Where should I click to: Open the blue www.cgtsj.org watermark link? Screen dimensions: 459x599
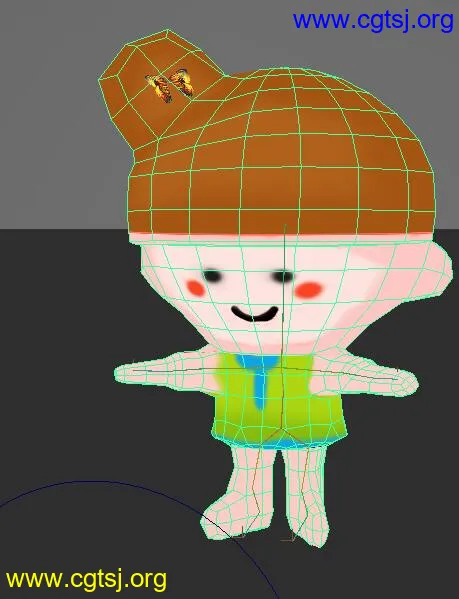point(373,20)
